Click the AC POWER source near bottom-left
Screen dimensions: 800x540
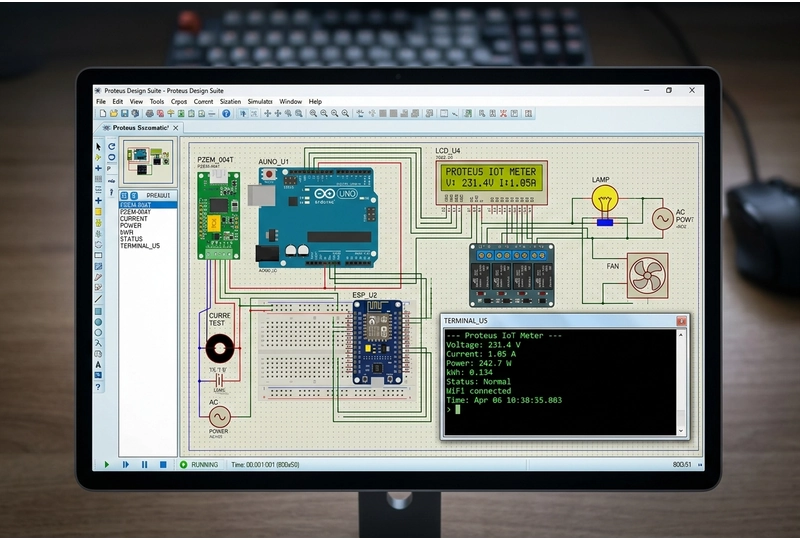(219, 417)
